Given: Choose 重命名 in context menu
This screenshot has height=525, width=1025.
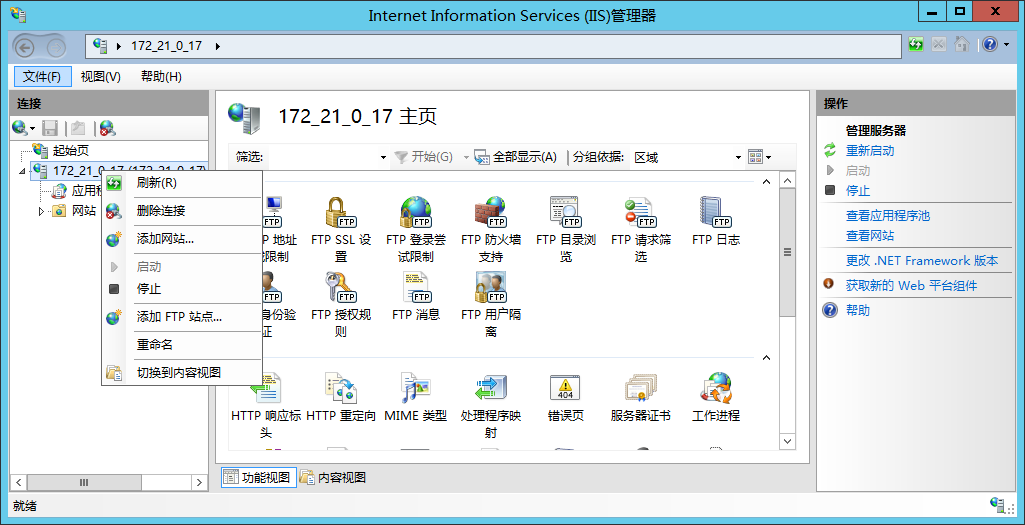Looking at the screenshot, I should (x=182, y=345).
